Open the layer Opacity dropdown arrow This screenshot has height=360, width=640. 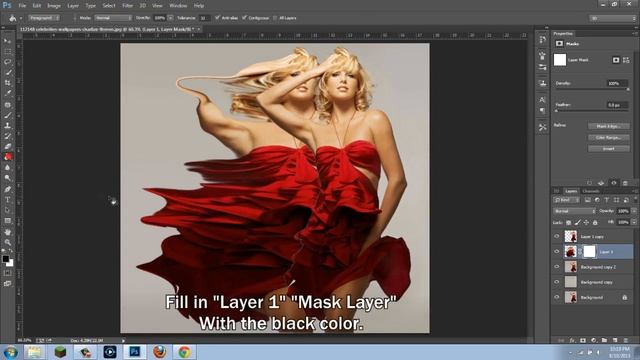[634, 211]
